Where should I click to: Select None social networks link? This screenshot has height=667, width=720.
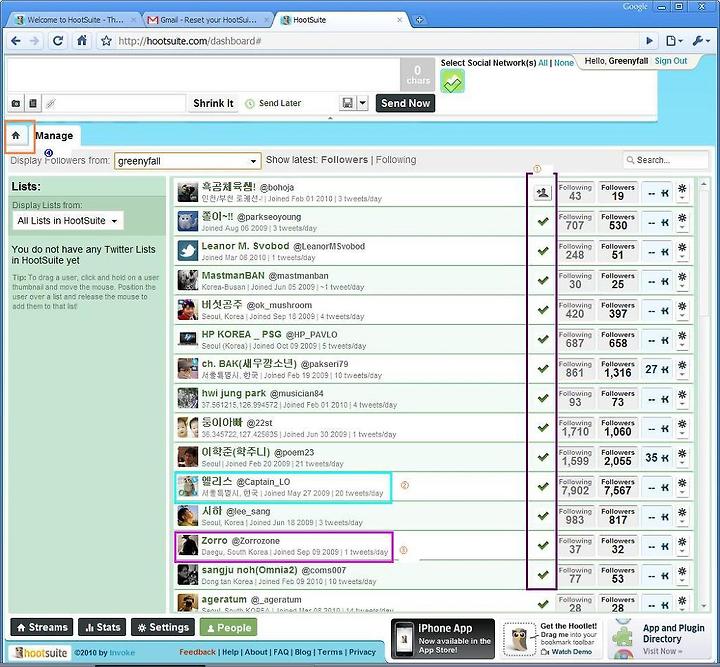[x=563, y=63]
